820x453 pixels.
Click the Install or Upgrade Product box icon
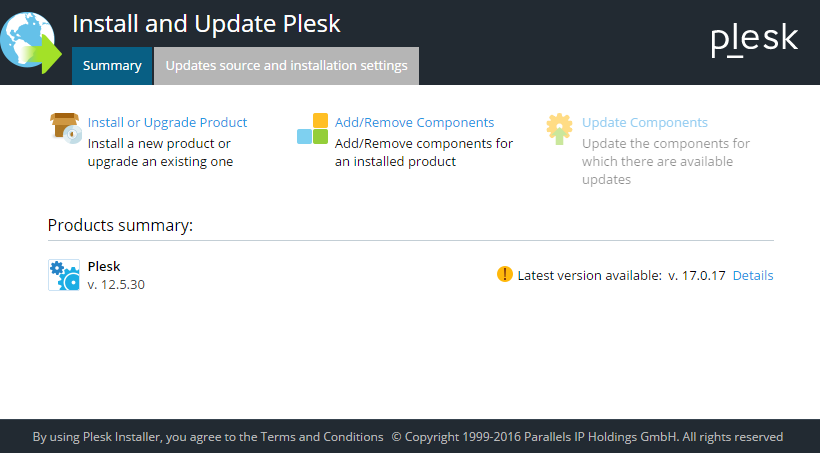pyautogui.click(x=64, y=128)
